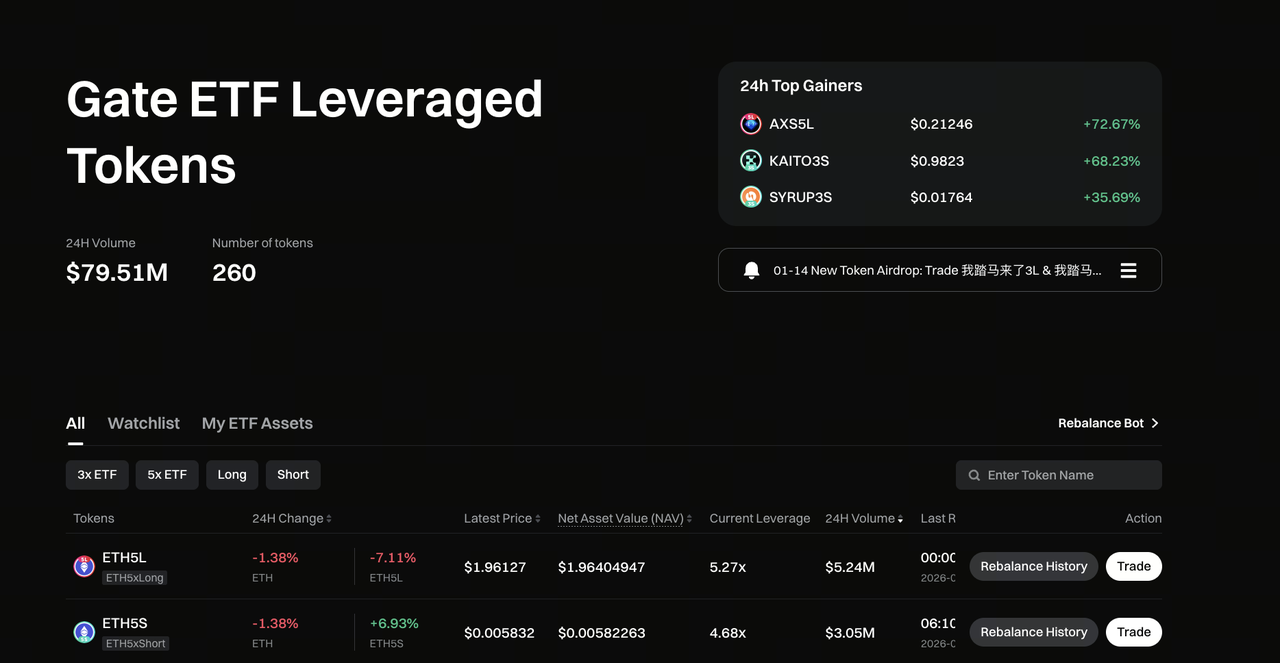The height and width of the screenshot is (663, 1280).
Task: Click the $0.00582263 NAV value
Action: click(602, 633)
